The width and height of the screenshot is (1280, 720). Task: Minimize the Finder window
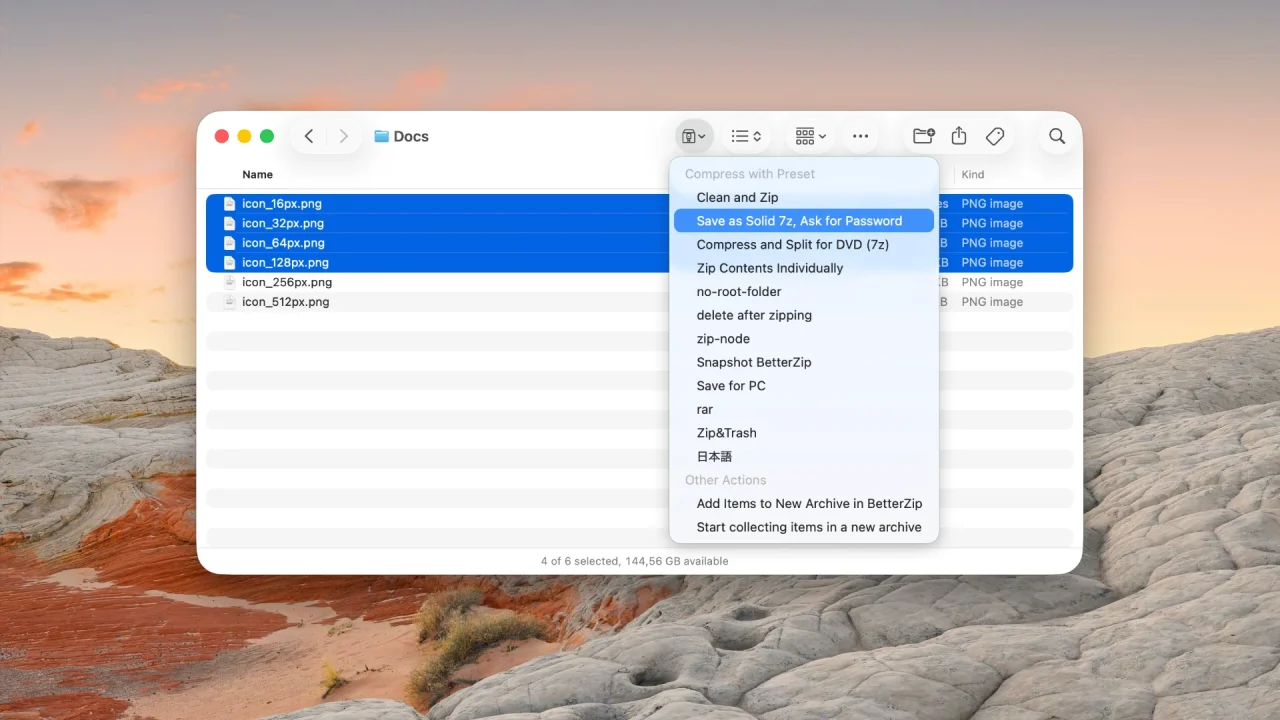[x=244, y=136]
